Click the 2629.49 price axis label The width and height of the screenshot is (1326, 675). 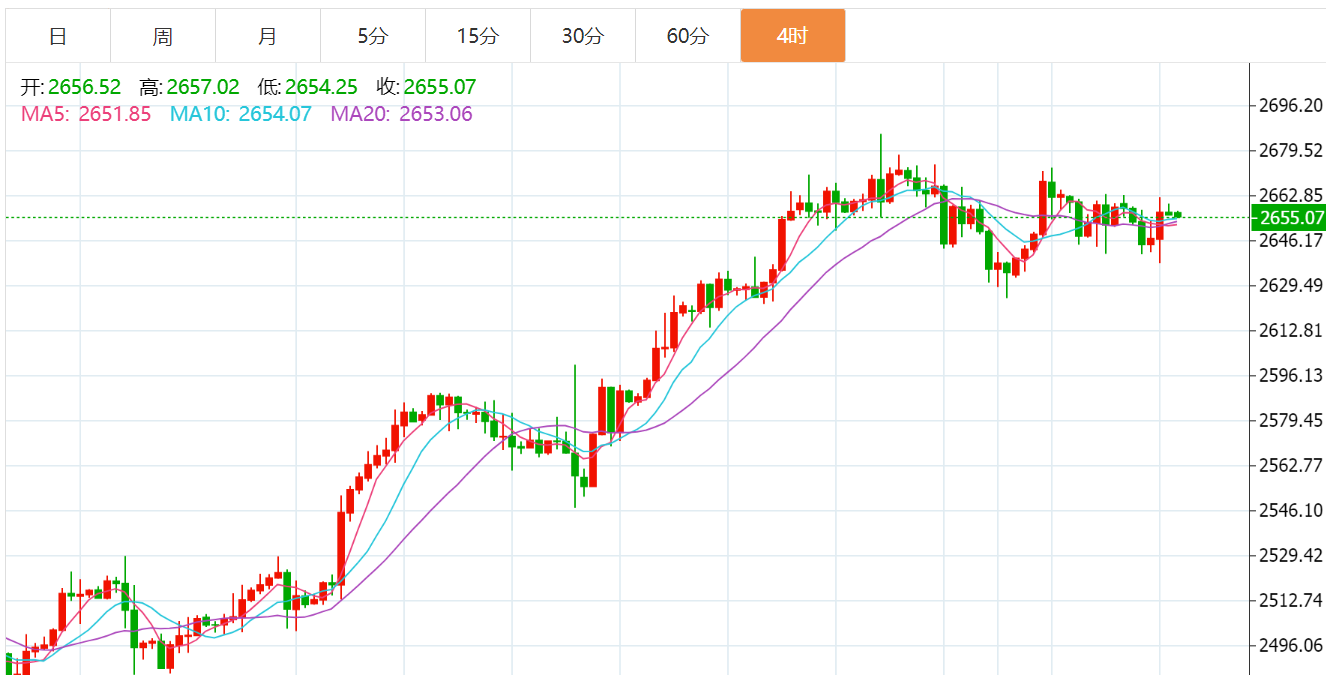click(1291, 286)
